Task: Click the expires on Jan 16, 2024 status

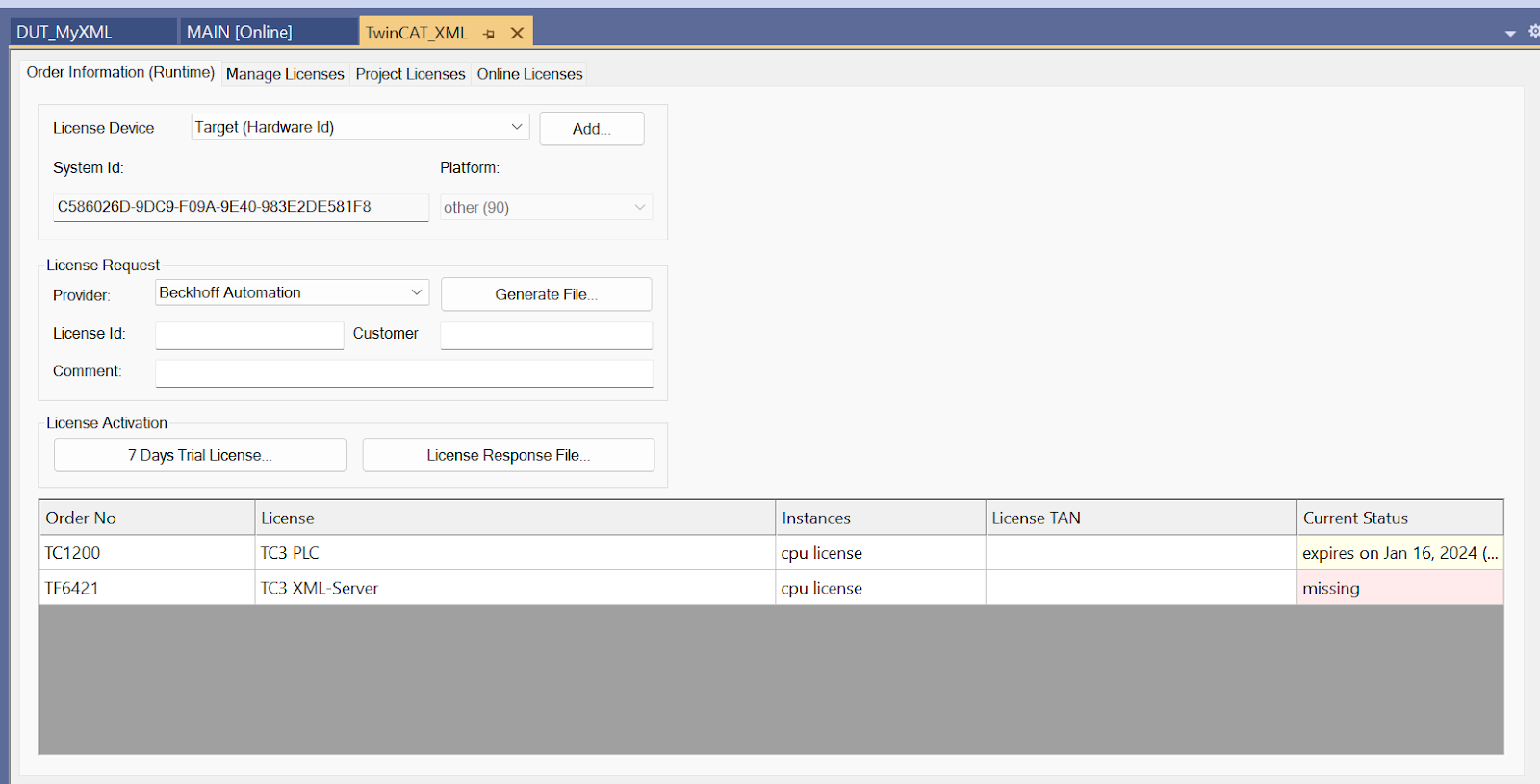Action: tap(1400, 553)
